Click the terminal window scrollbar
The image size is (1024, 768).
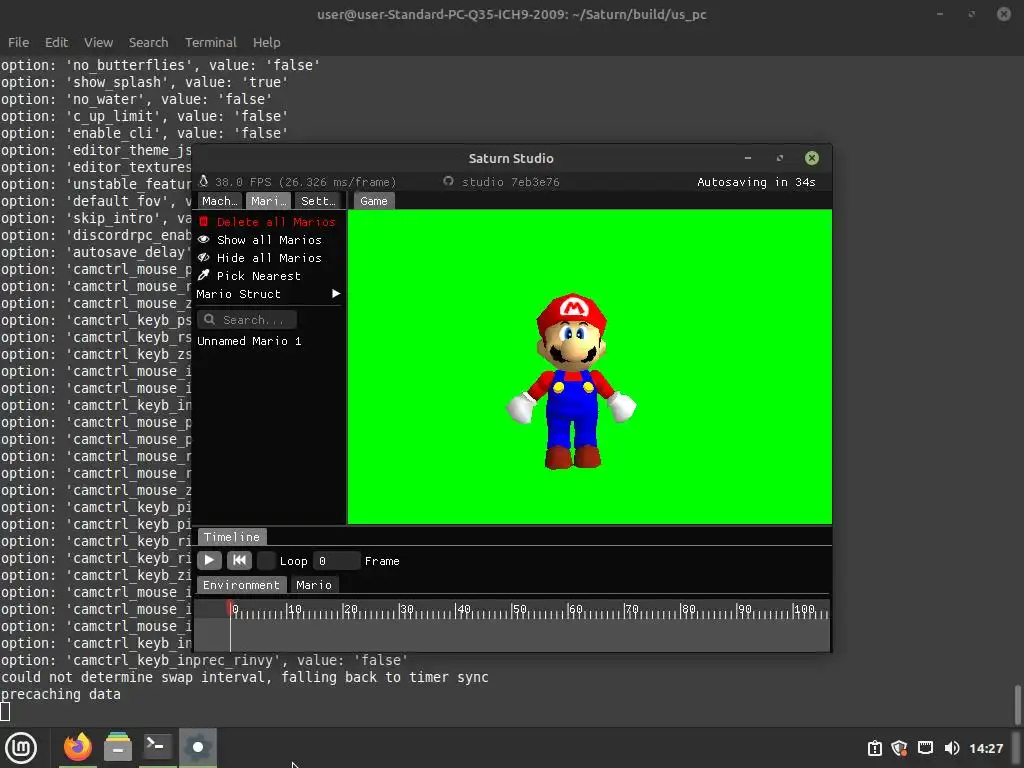[1017, 705]
